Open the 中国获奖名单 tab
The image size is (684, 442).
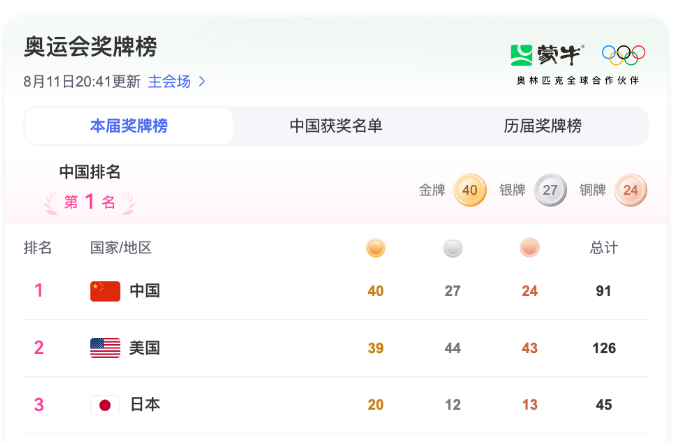click(x=336, y=126)
